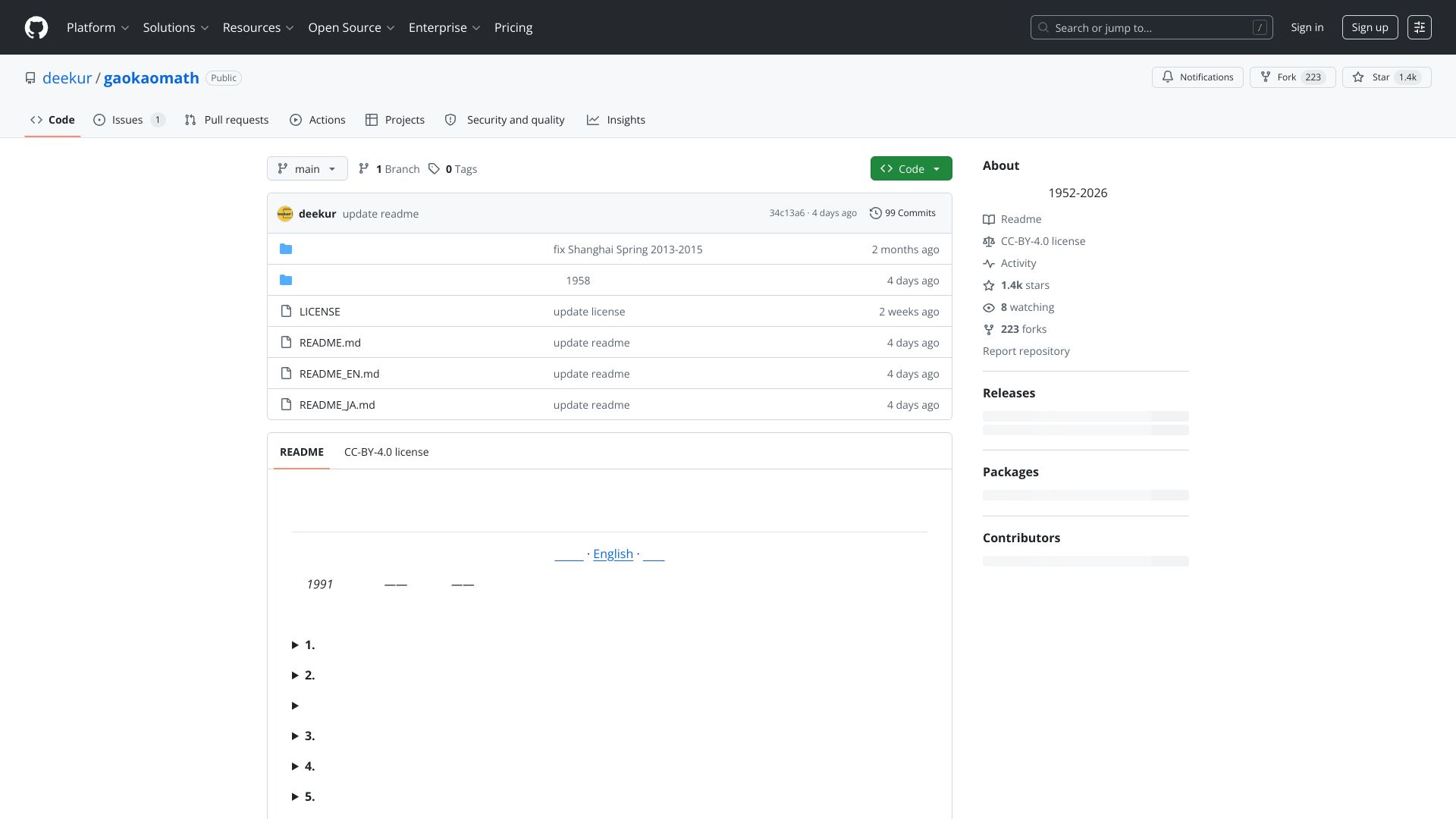Click the folder icon beside Shanghai Spring commit
Image resolution: width=1456 pixels, height=819 pixels.
[x=286, y=249]
